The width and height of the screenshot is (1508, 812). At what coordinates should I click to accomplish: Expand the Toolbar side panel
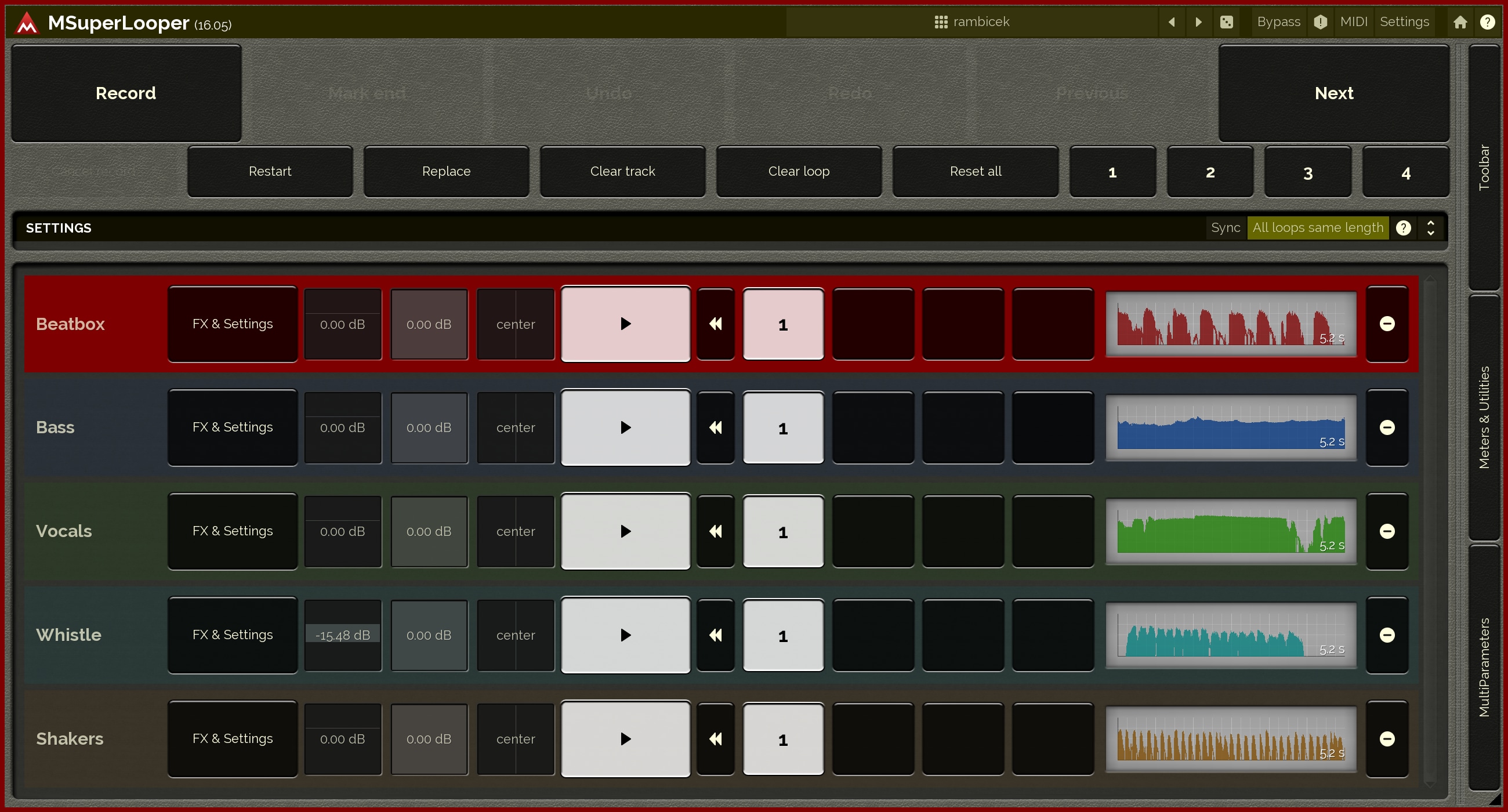pos(1484,167)
